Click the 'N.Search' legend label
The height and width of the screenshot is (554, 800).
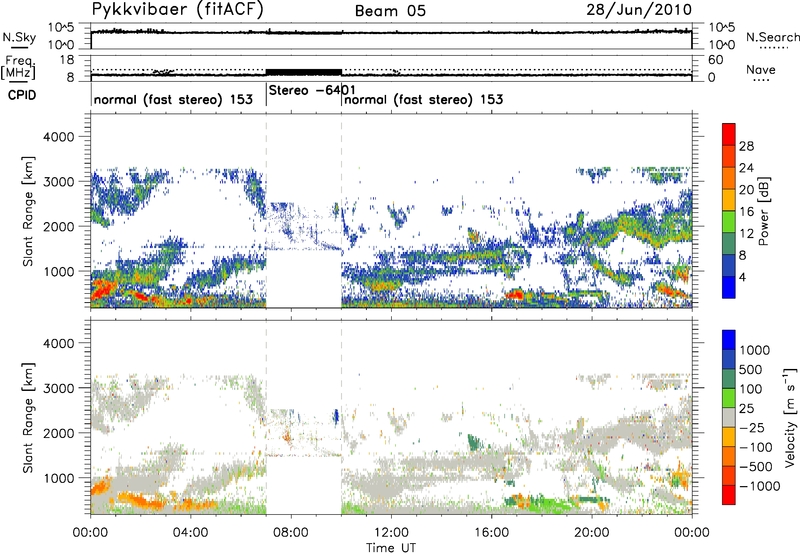[x=773, y=37]
